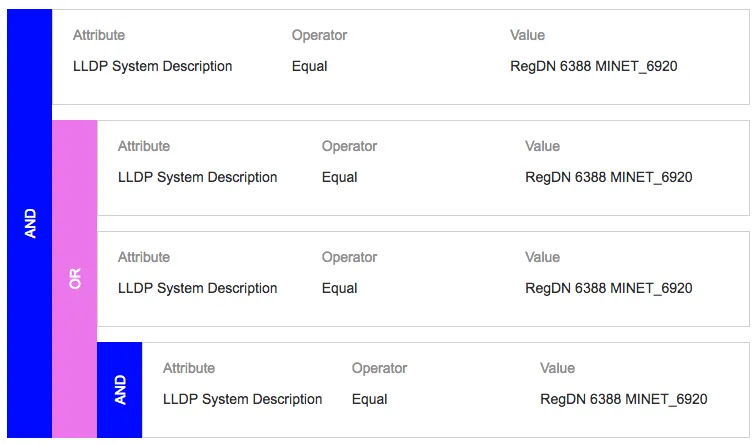Screen dimensions: 755x445
Task: Click the Attribute header in nested AND row
Action: (189, 368)
